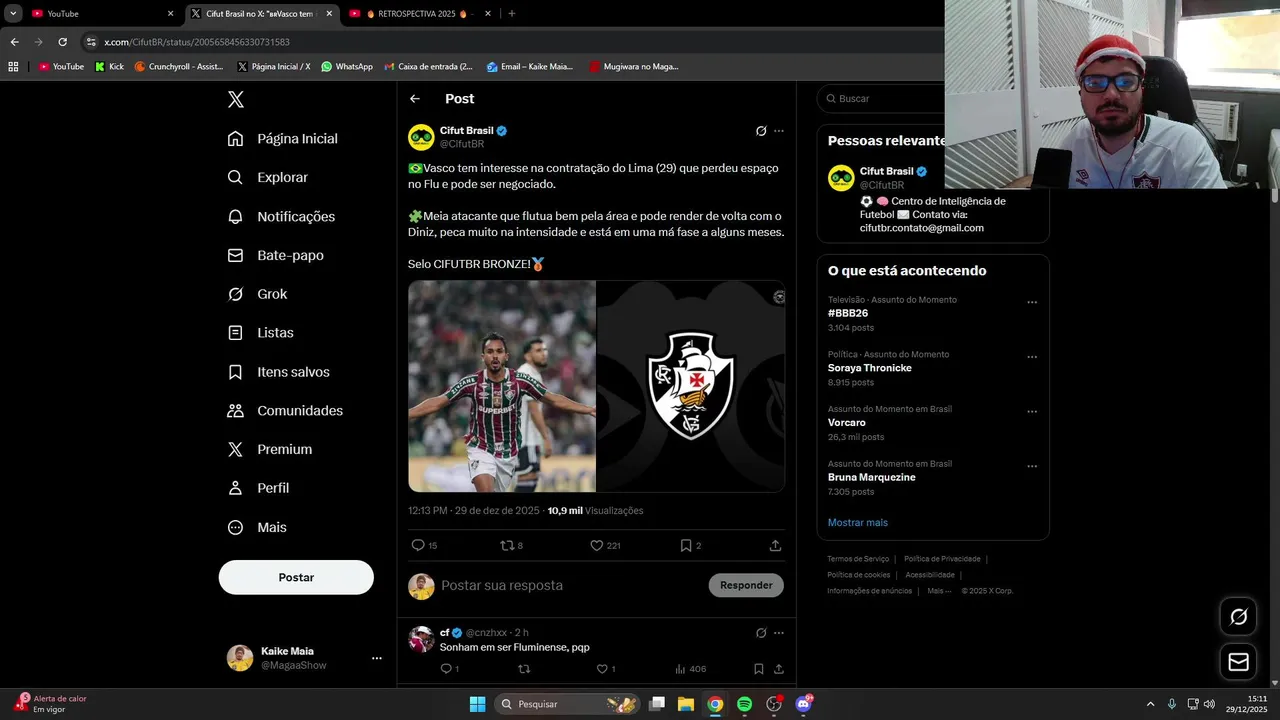
Task: Open Comunidades in the sidebar
Action: click(x=285, y=410)
